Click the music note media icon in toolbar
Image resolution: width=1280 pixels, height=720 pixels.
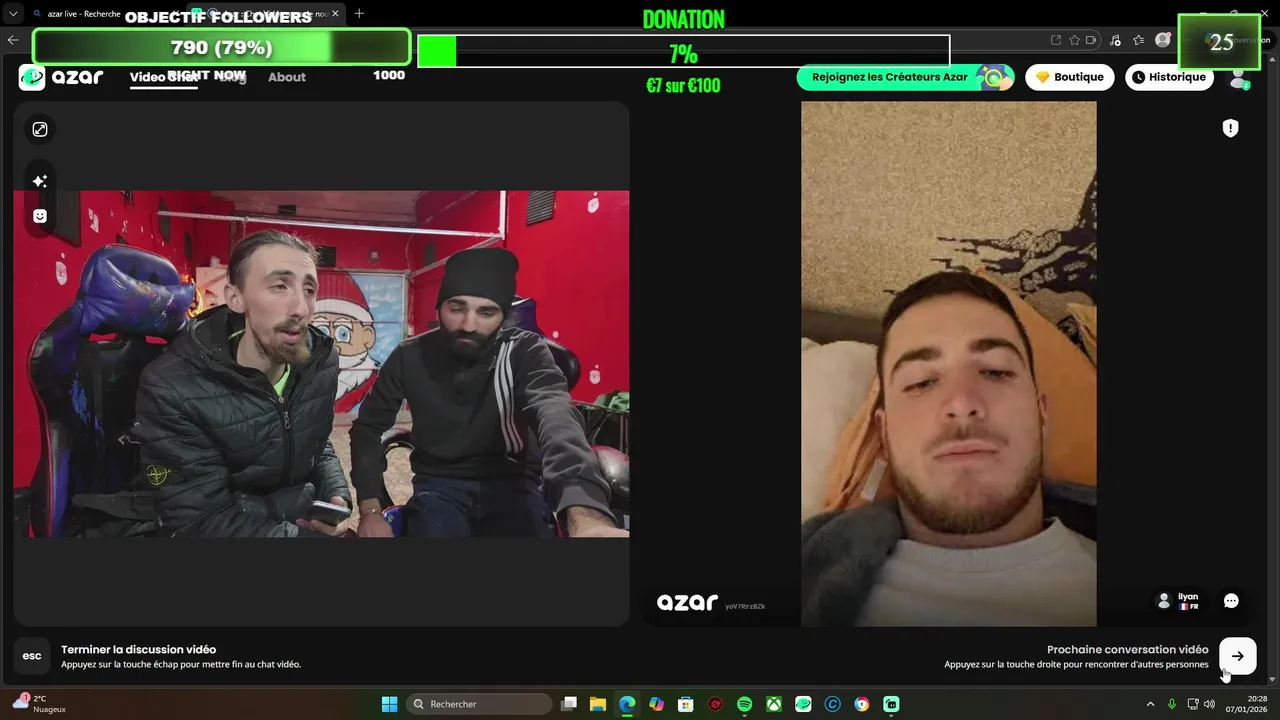pyautogui.click(x=1116, y=40)
